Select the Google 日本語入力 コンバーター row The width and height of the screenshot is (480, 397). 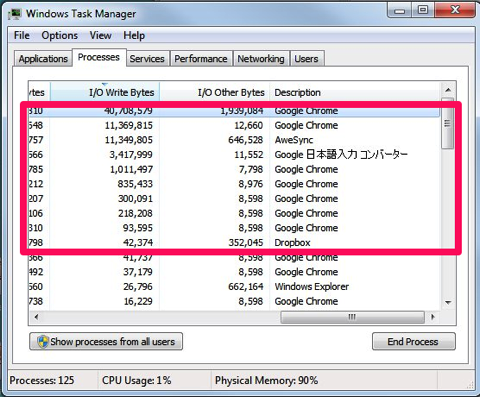pos(234,155)
